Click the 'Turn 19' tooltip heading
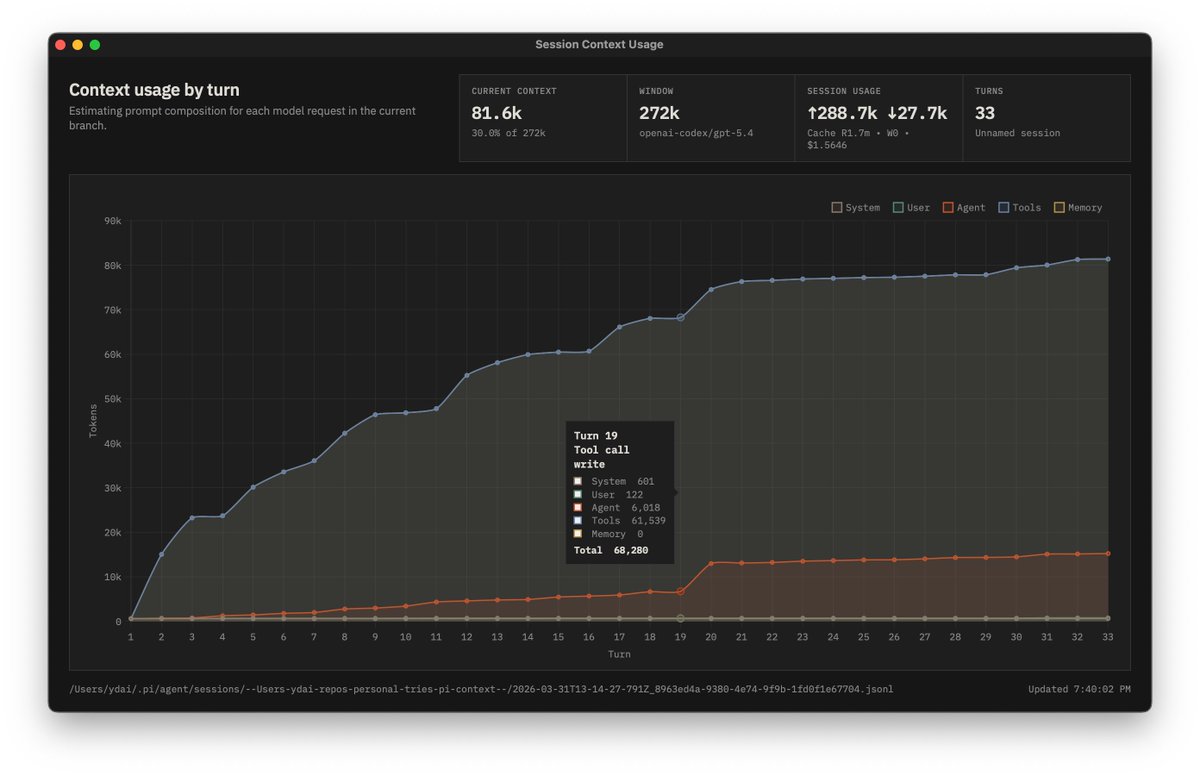This screenshot has width=1200, height=776. tap(595, 436)
